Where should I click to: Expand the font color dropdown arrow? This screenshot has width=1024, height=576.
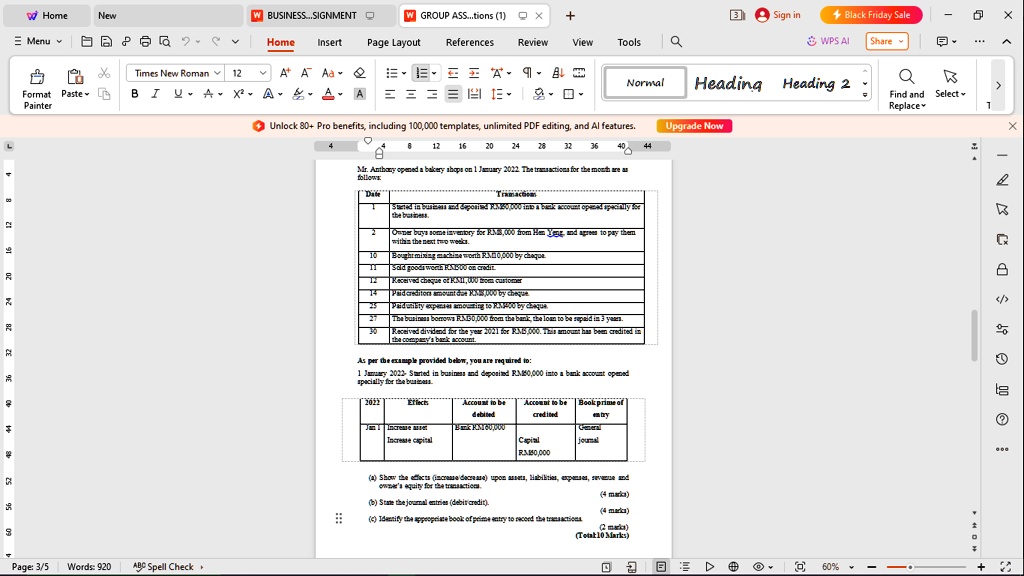(338, 93)
